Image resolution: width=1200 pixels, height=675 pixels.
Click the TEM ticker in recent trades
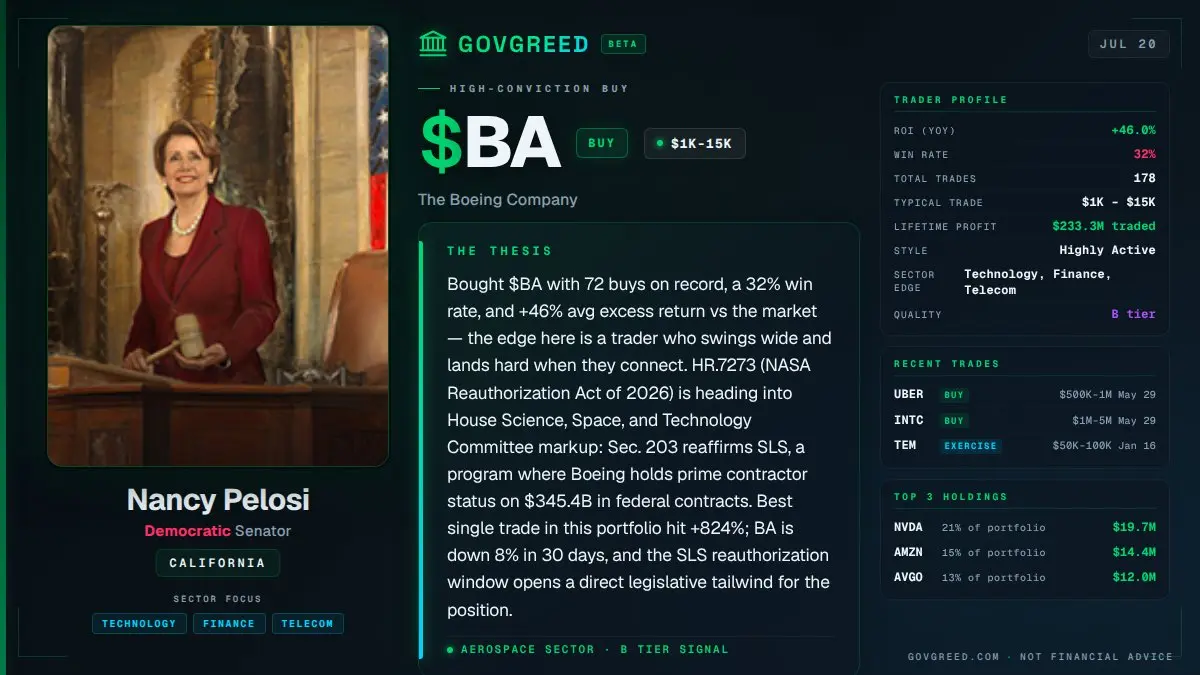click(x=905, y=445)
